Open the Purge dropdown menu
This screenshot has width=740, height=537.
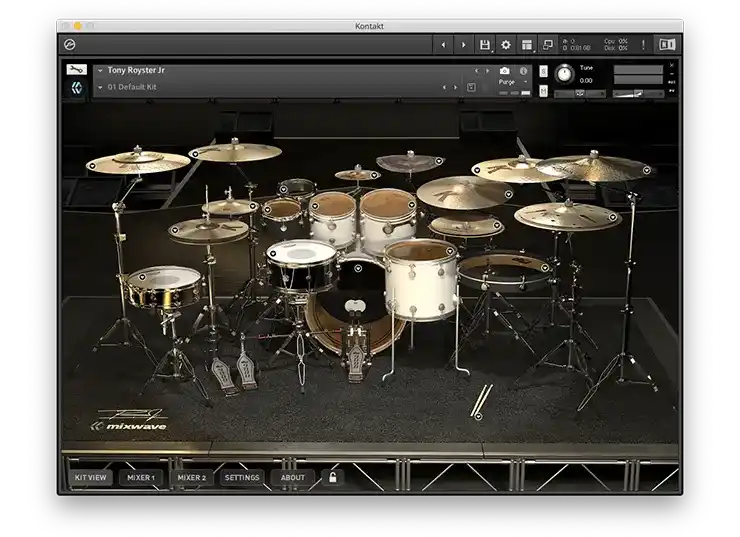click(x=512, y=82)
